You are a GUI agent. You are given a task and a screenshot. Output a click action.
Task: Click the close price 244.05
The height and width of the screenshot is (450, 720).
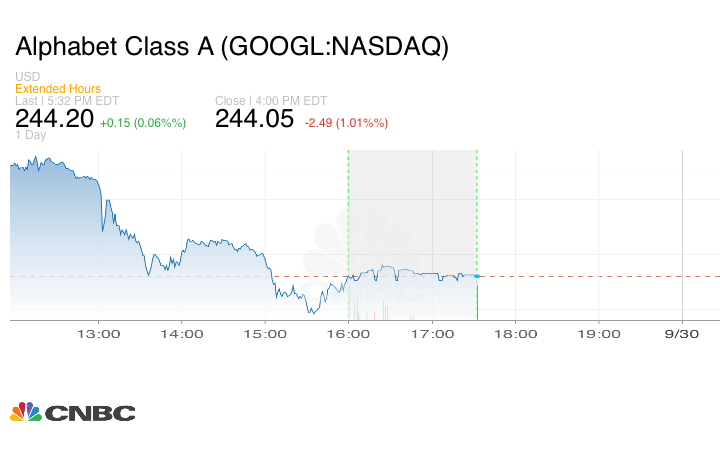click(x=254, y=120)
